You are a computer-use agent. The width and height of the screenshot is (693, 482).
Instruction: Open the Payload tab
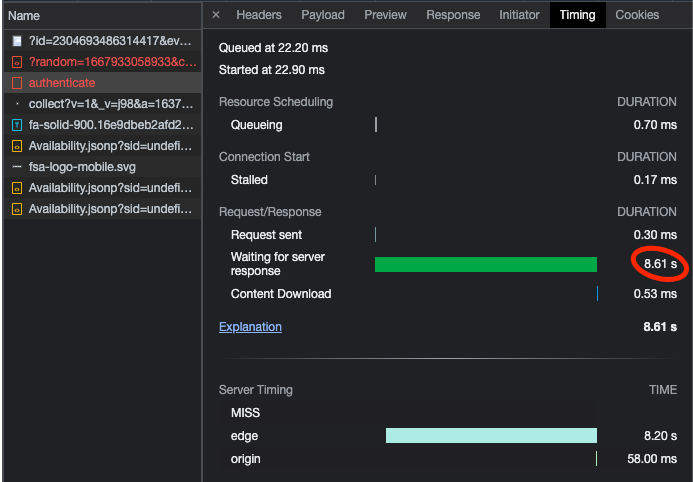pyautogui.click(x=323, y=15)
